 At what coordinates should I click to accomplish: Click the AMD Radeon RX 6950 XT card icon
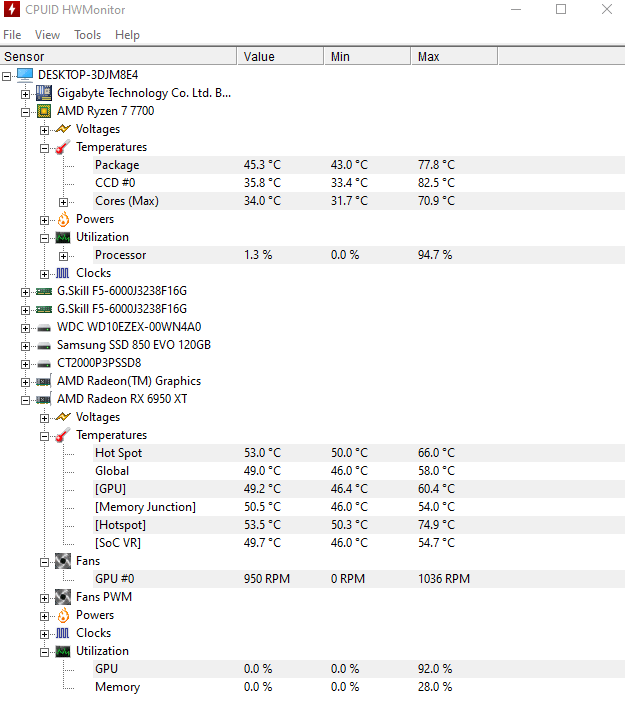point(44,399)
